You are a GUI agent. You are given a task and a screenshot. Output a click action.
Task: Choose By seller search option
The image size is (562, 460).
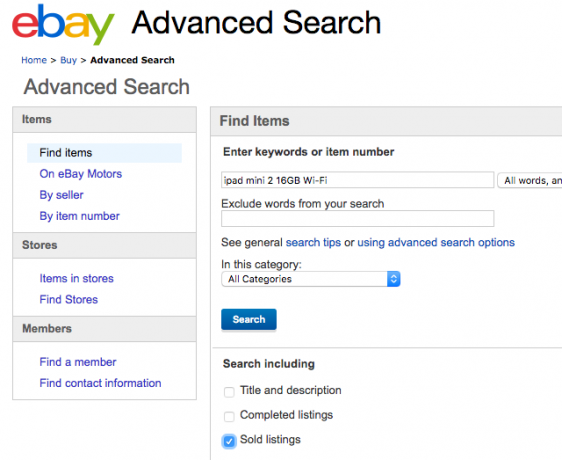[x=61, y=195]
